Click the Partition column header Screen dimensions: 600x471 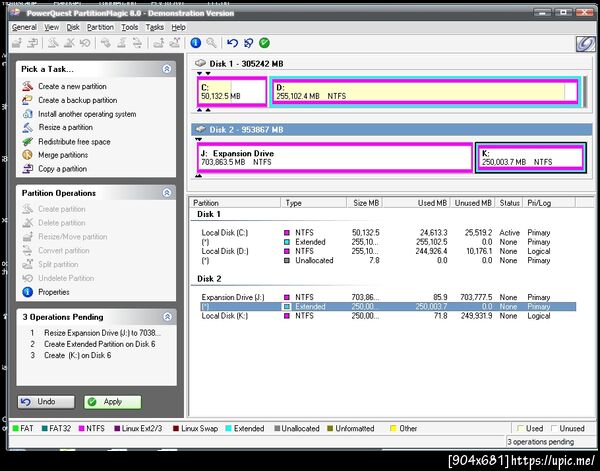click(x=235, y=203)
